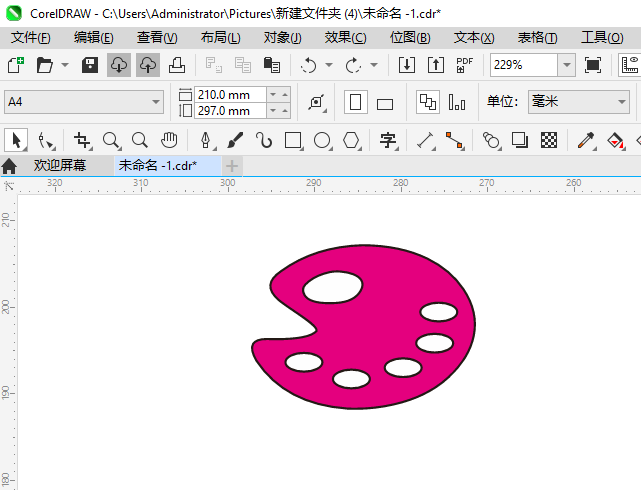Click the Publish to PDF icon
The image size is (641, 490).
coord(464,65)
